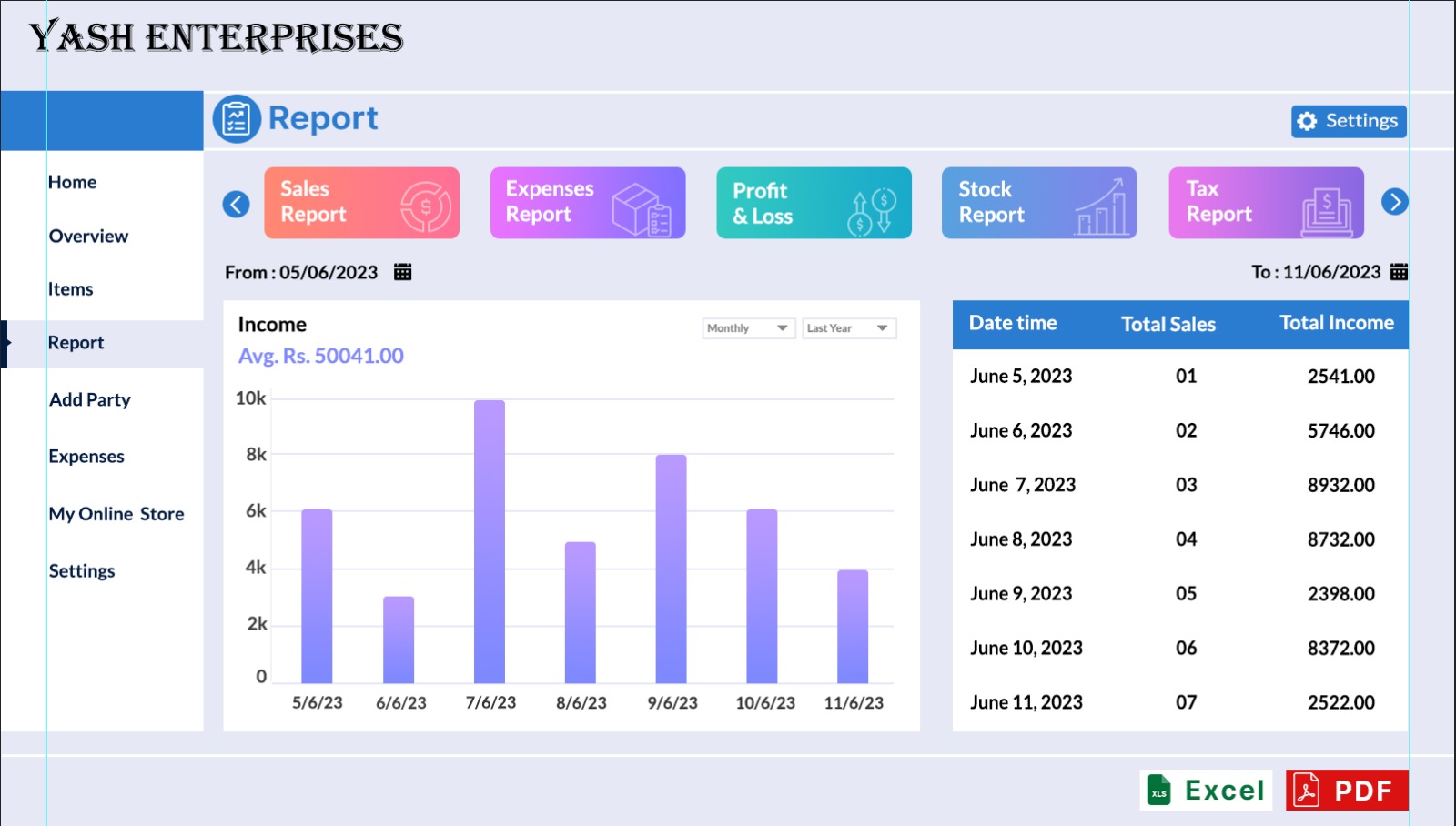The image size is (1456, 826).
Task: Open the Expenses Report card
Action: tap(587, 203)
